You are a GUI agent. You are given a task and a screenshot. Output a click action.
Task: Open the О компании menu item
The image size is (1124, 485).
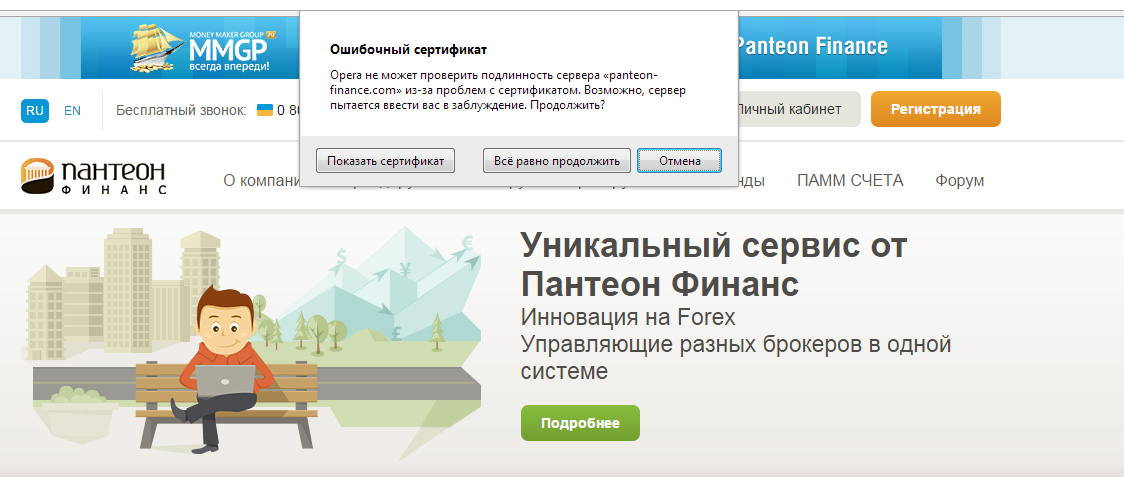pyautogui.click(x=262, y=181)
